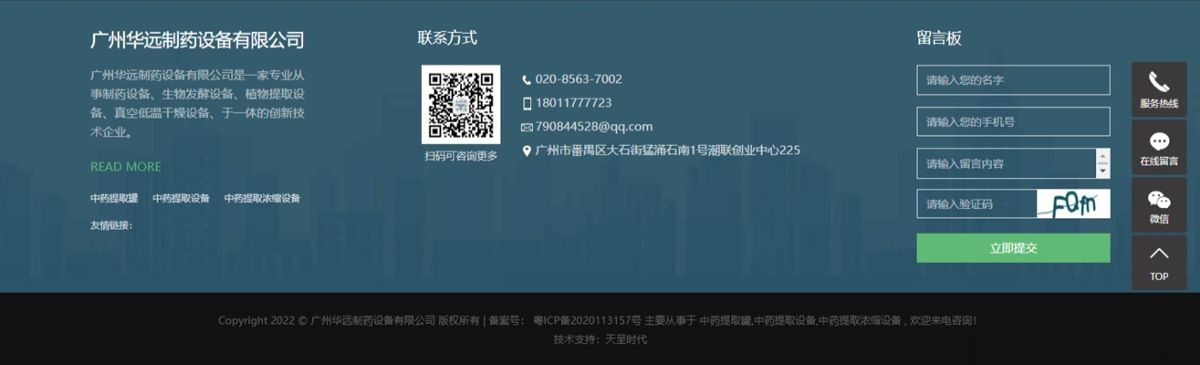Click the telephone icon beside 020-8563-7002

coord(527,79)
